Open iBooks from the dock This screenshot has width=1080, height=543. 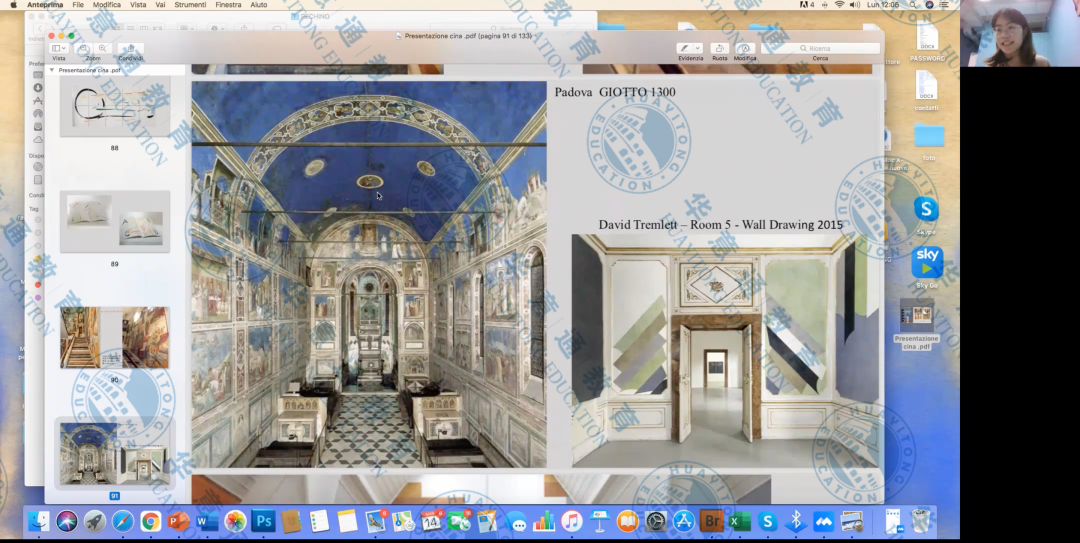pyautogui.click(x=627, y=522)
